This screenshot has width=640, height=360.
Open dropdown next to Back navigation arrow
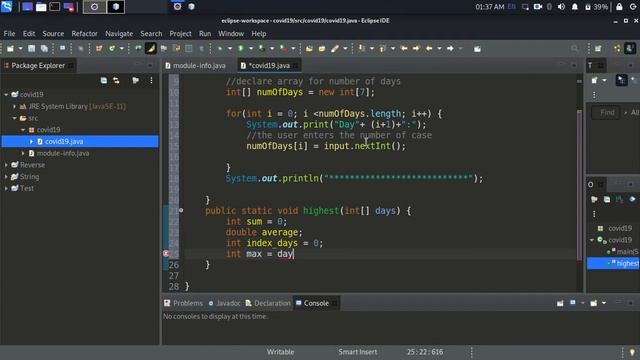coord(439,49)
